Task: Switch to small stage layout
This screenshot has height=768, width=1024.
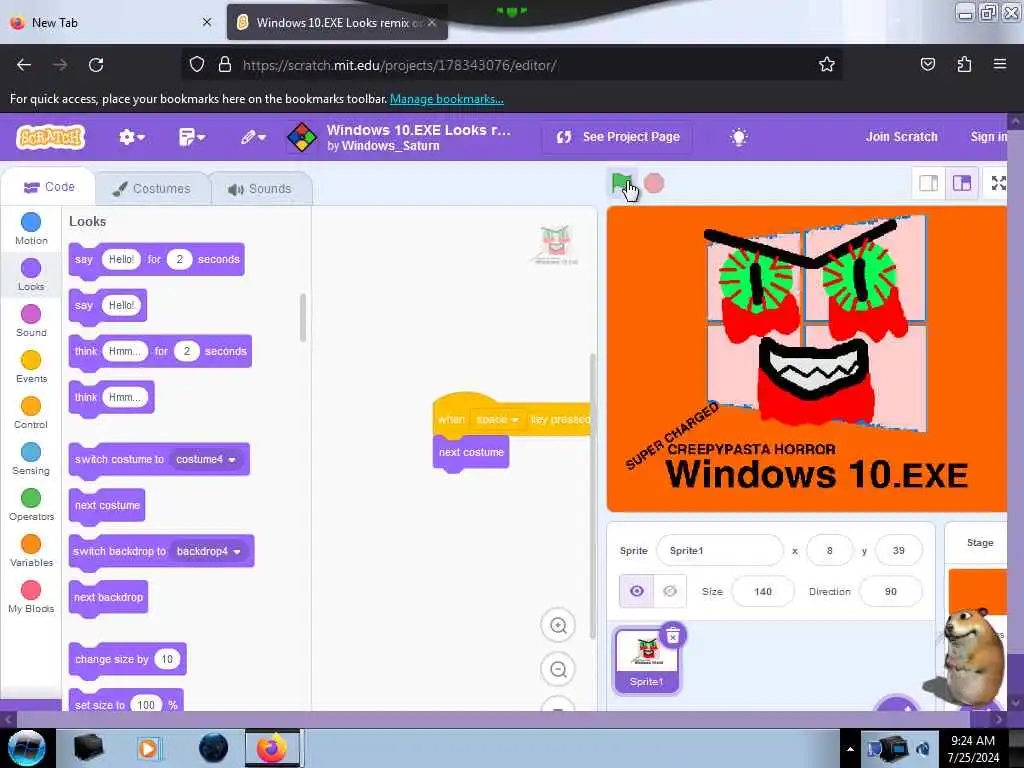Action: [928, 184]
